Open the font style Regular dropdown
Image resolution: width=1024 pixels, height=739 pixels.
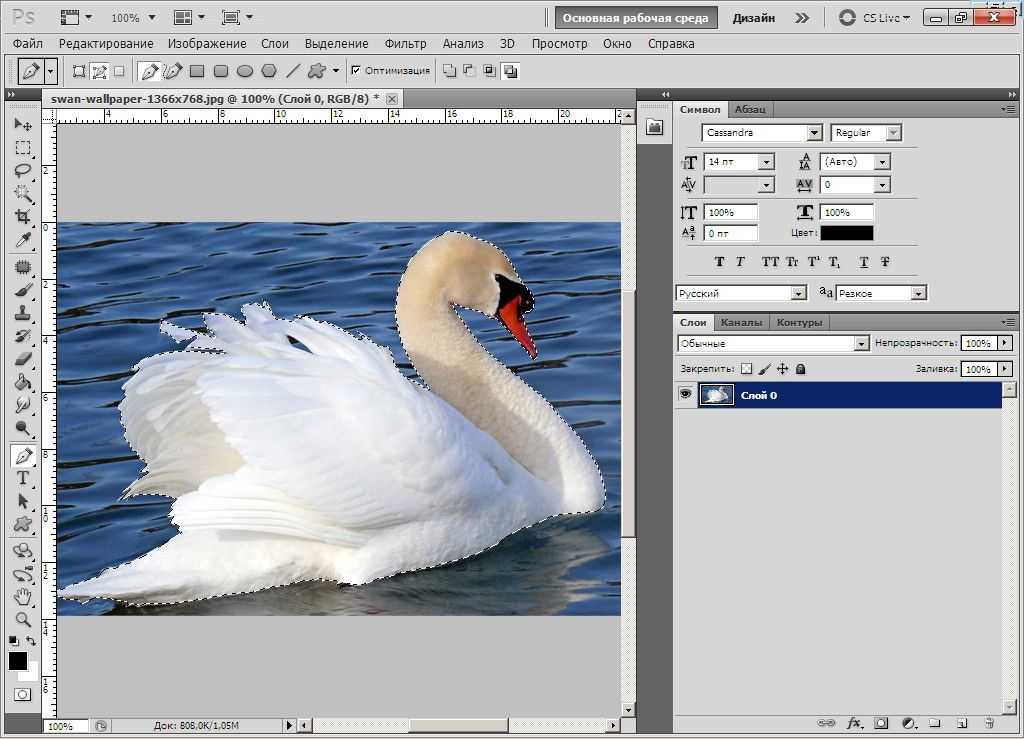[x=893, y=133]
